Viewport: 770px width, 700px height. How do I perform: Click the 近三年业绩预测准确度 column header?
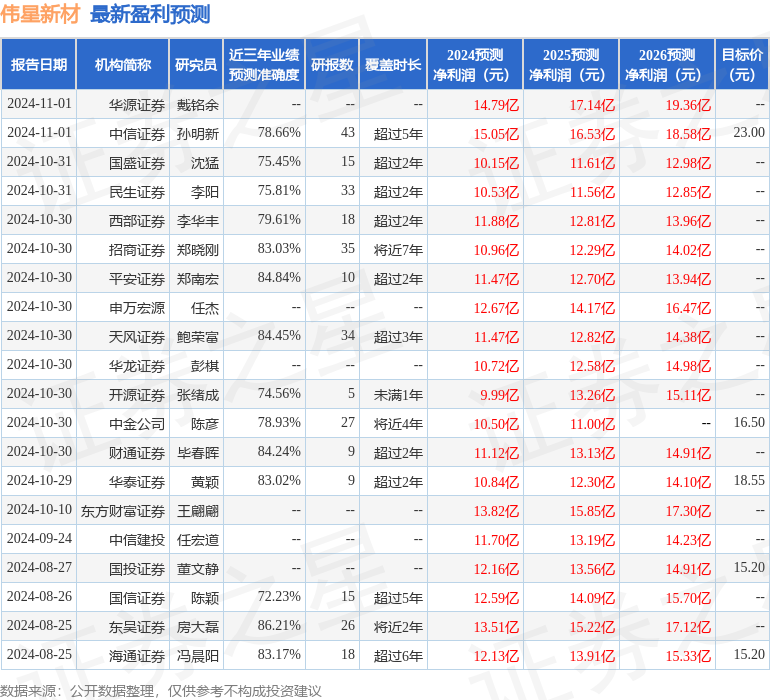(264, 64)
